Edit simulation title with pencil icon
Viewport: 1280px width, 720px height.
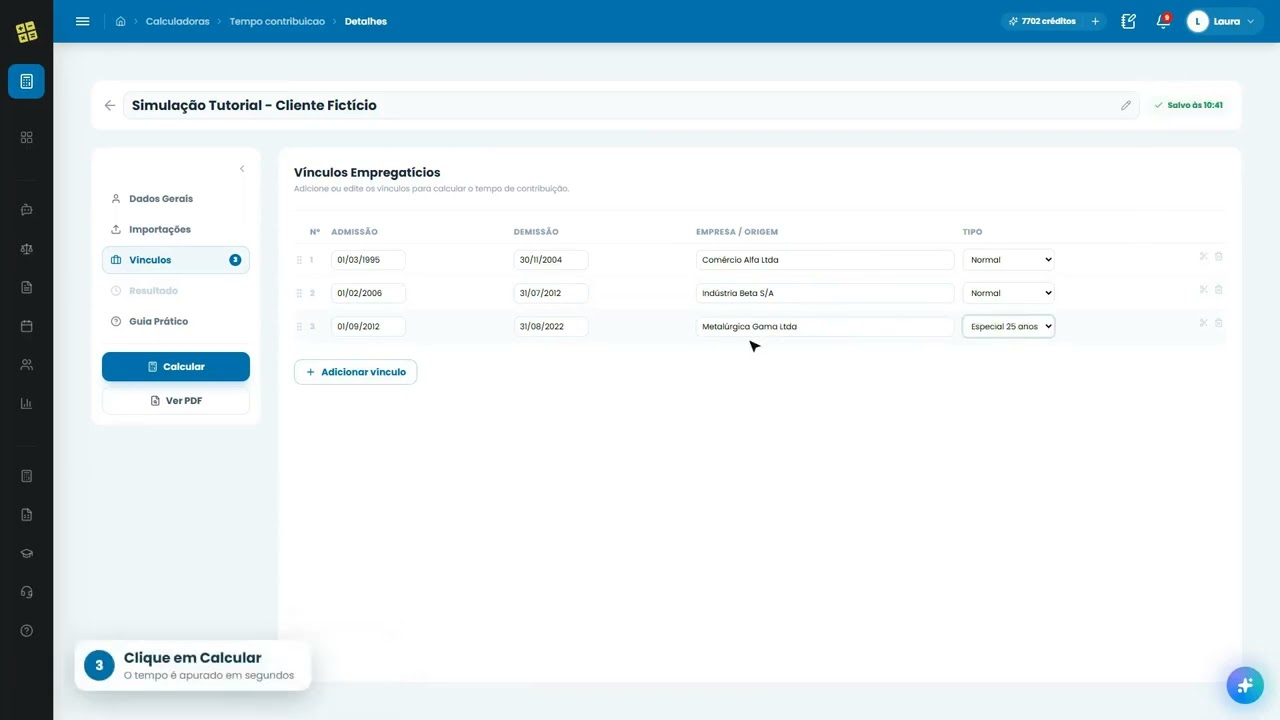point(1126,105)
